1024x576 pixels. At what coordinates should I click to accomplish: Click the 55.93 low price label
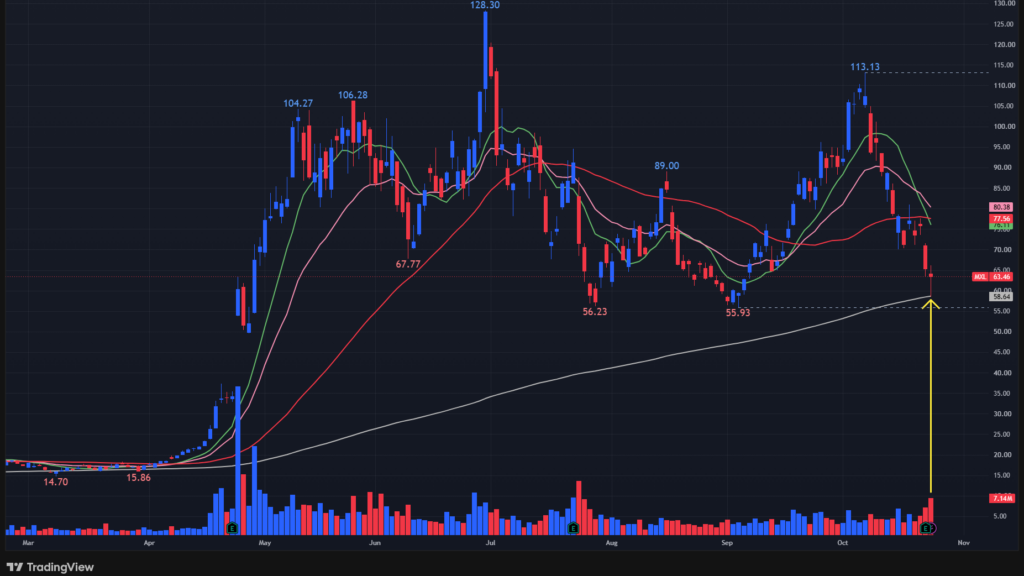pyautogui.click(x=738, y=312)
